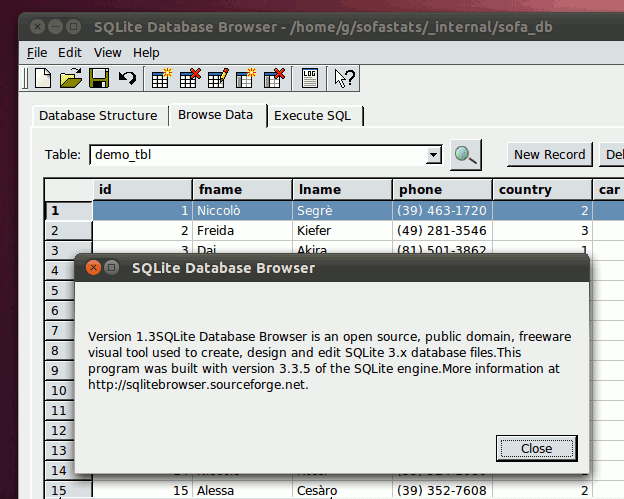This screenshot has height=499, width=624.
Task: Open a database with the folder icon
Action: coord(70,78)
